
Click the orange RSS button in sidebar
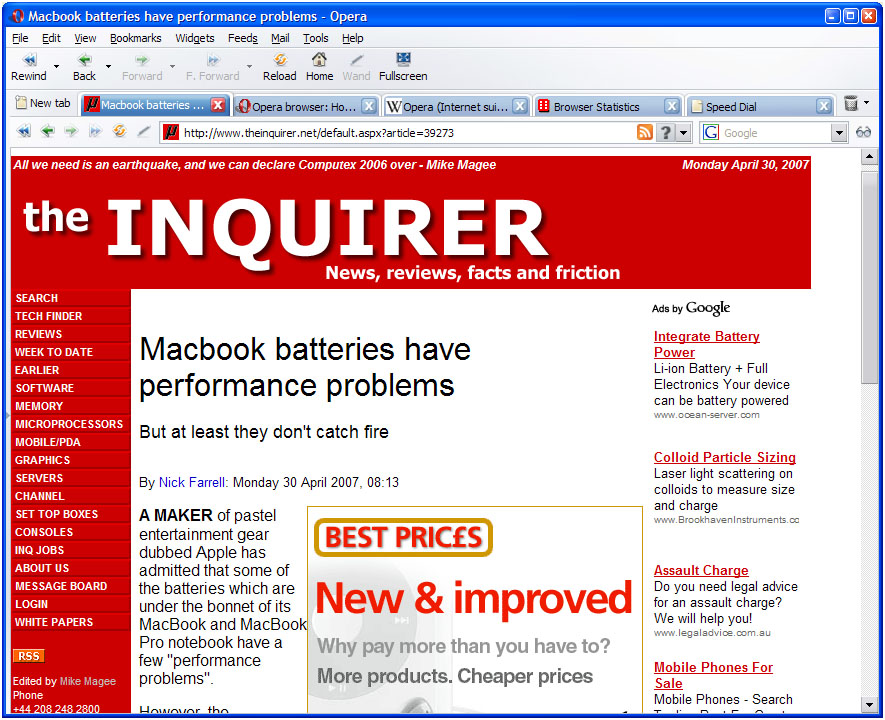[28, 656]
